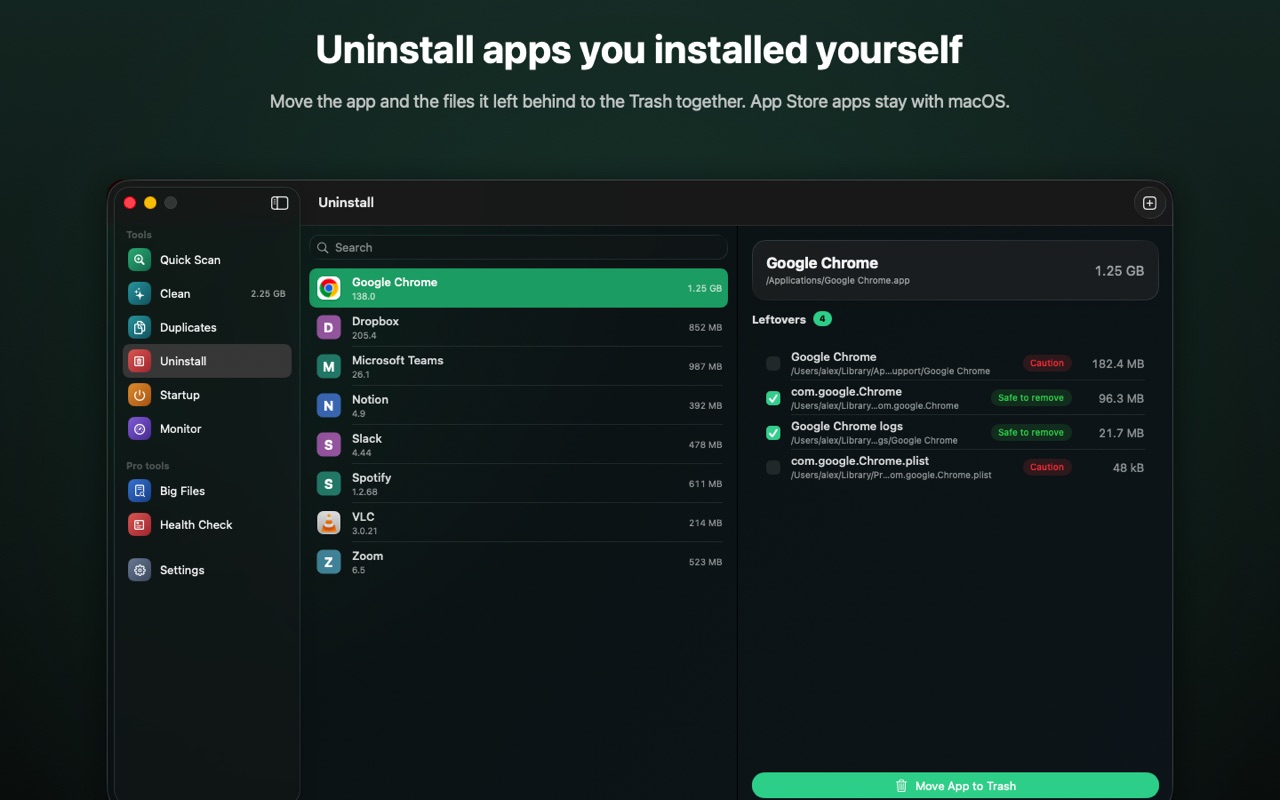1280x800 pixels.
Task: Open Health Check from the sidebar
Action: click(207, 525)
